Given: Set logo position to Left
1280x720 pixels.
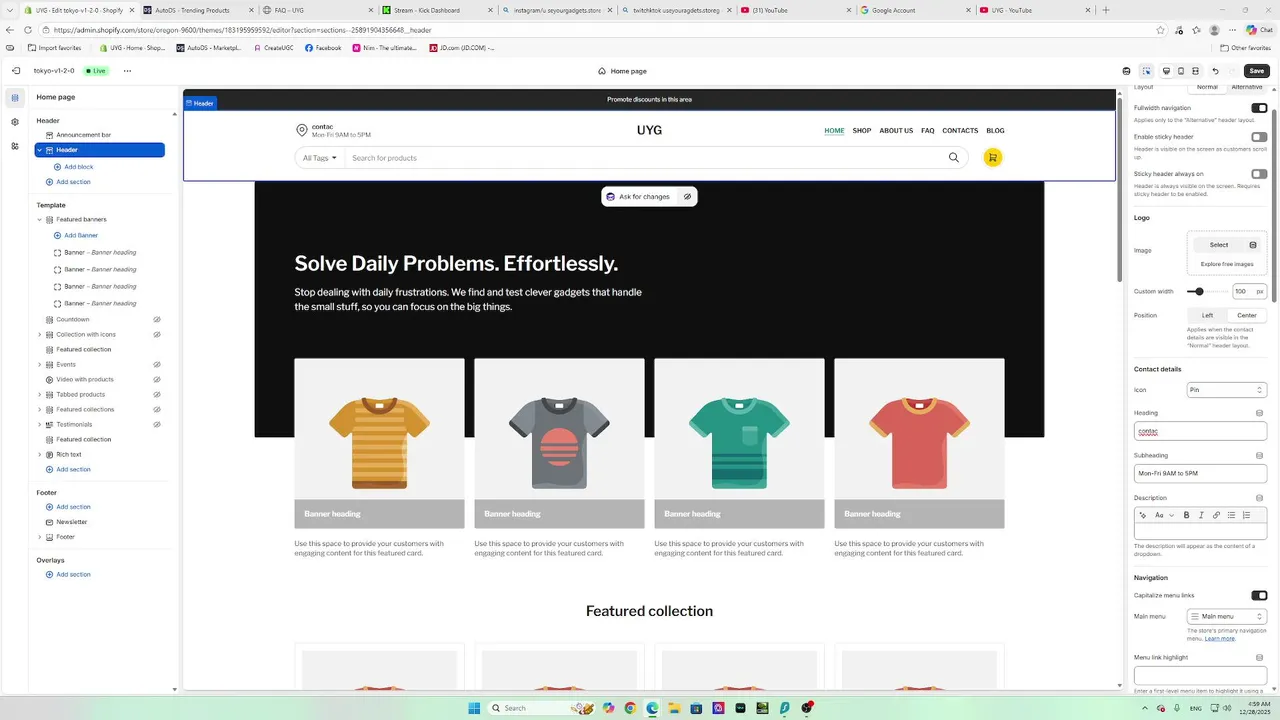Looking at the screenshot, I should pyautogui.click(x=1207, y=315).
